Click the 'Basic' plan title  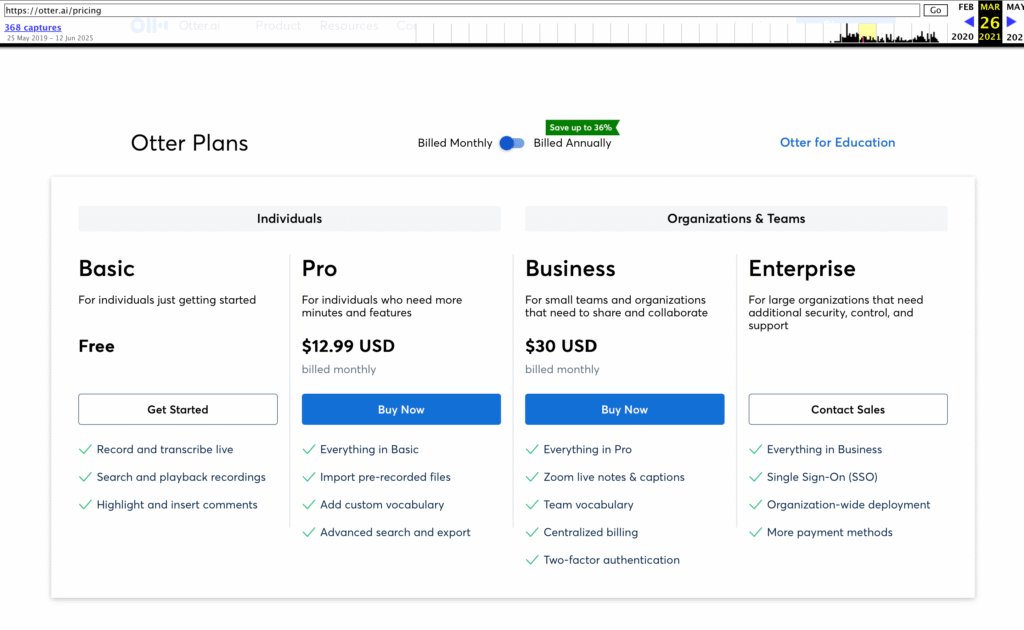click(x=106, y=268)
